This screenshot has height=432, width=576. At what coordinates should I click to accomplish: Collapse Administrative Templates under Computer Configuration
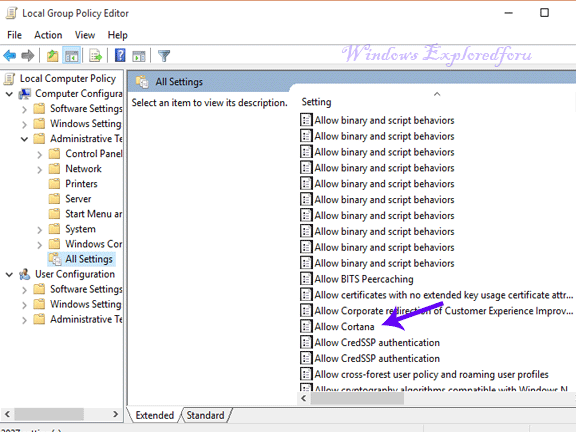[x=24, y=139]
